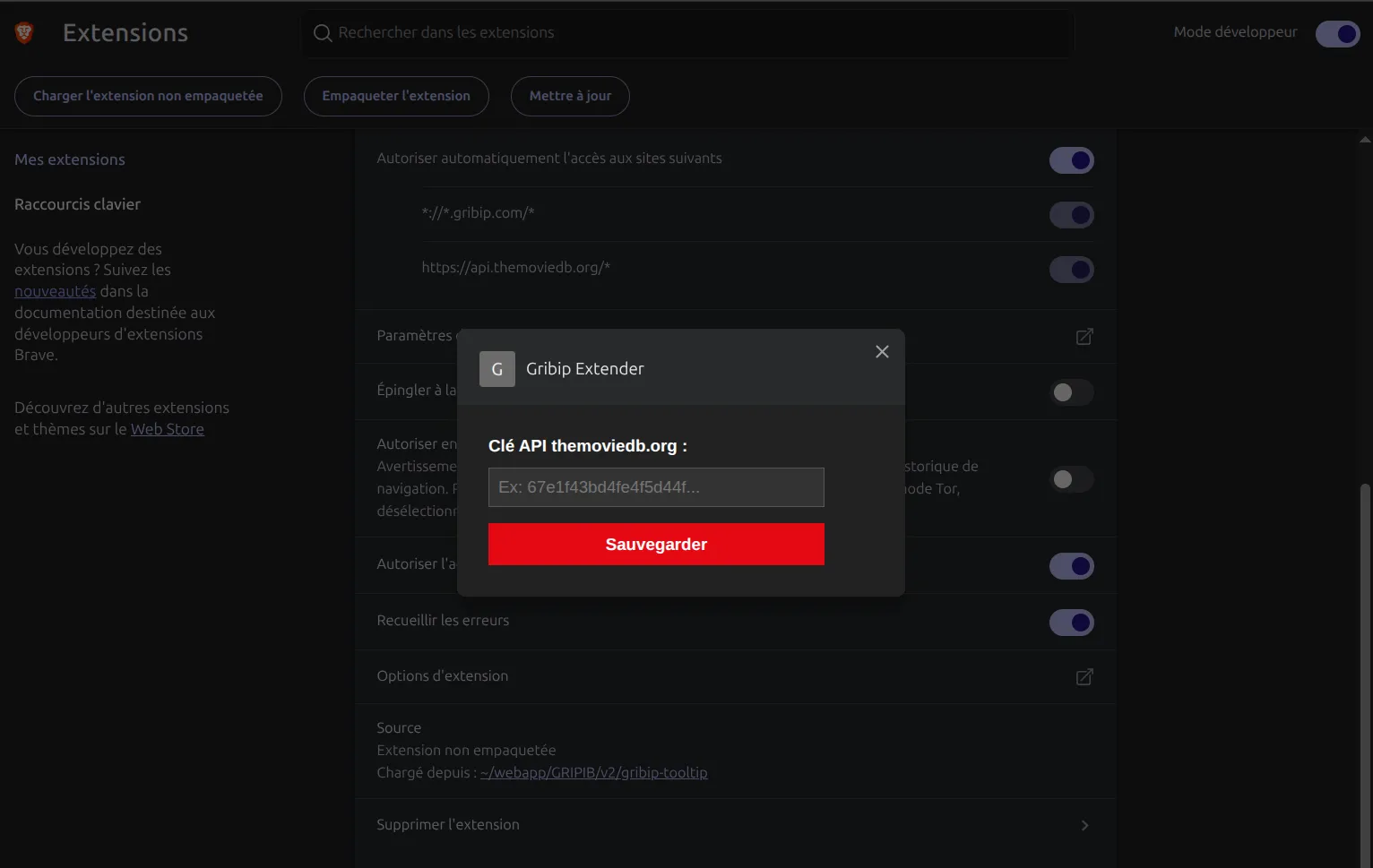This screenshot has width=1373, height=868.
Task: Click the Extensions page title
Action: pyautogui.click(x=125, y=33)
